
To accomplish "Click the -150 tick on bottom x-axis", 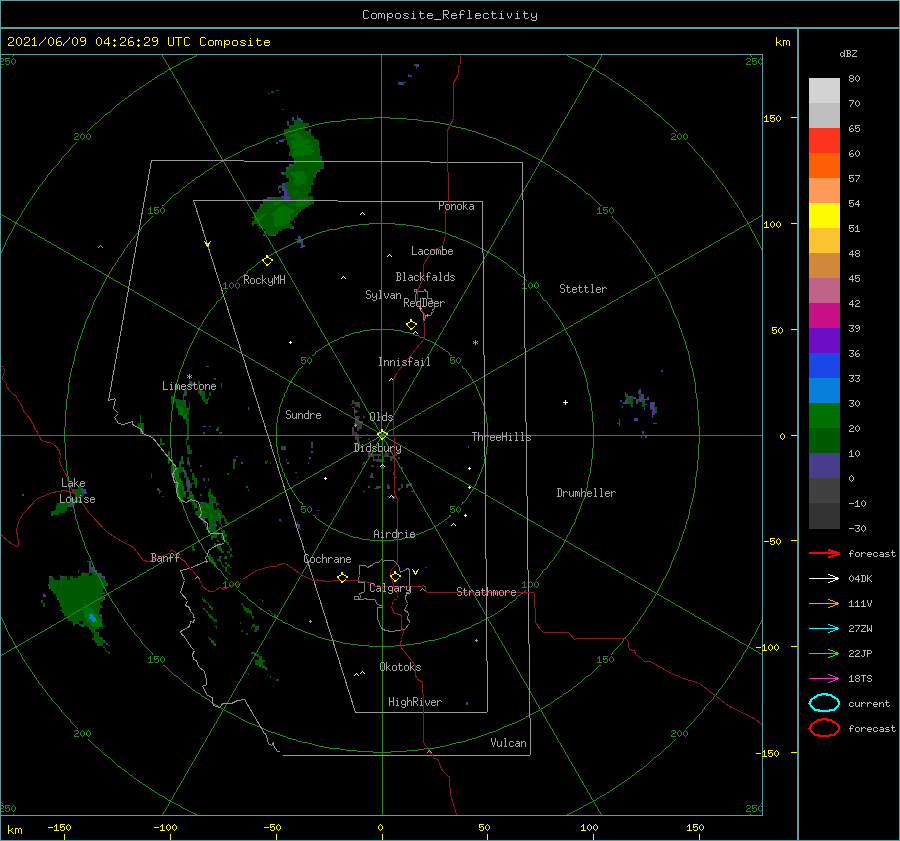I will pos(59,827).
